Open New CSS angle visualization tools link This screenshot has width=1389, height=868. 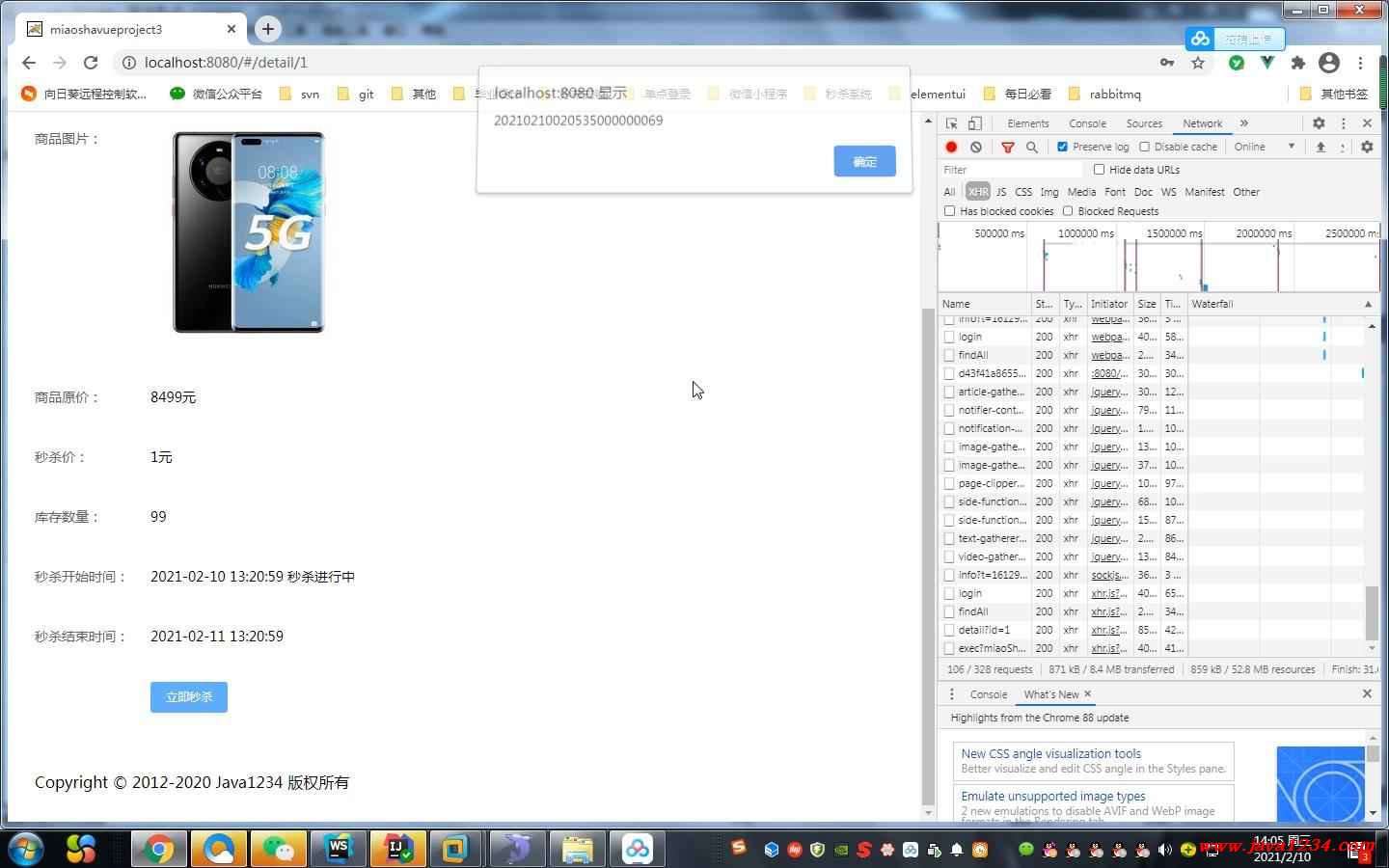click(x=1050, y=754)
